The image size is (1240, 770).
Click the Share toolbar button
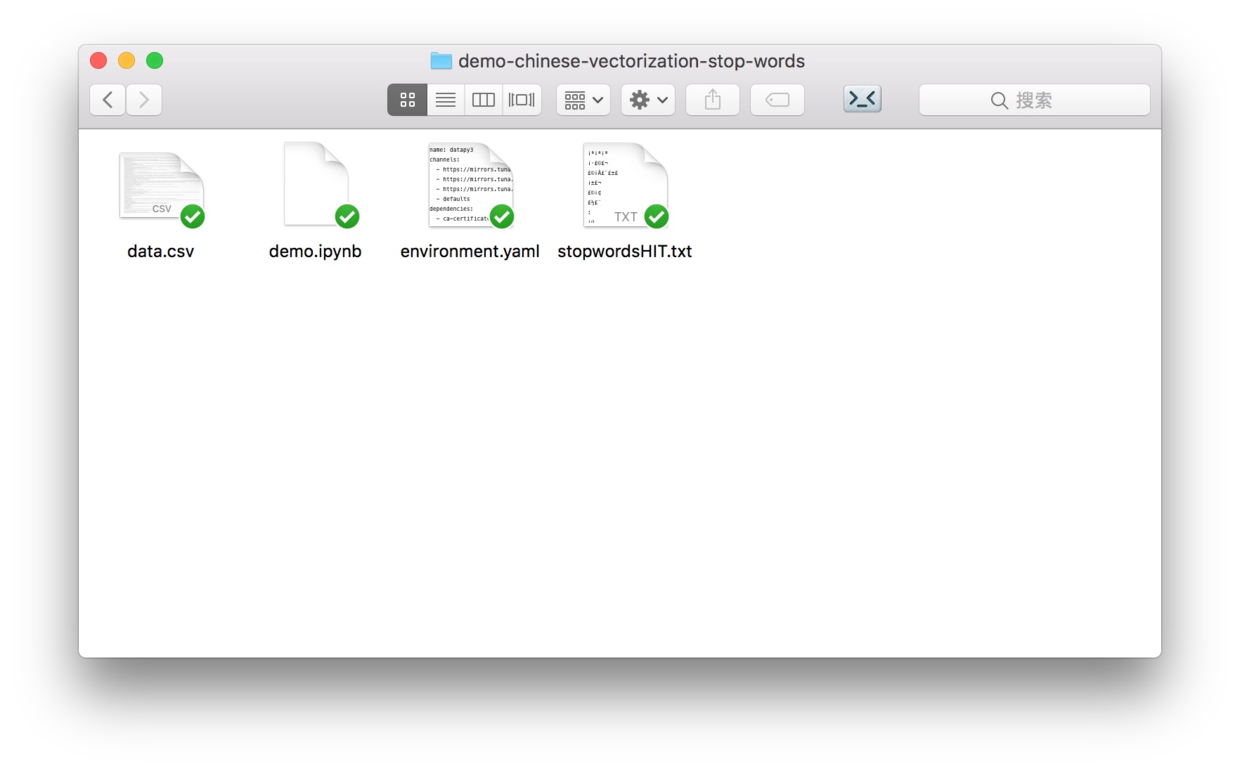click(x=713, y=100)
